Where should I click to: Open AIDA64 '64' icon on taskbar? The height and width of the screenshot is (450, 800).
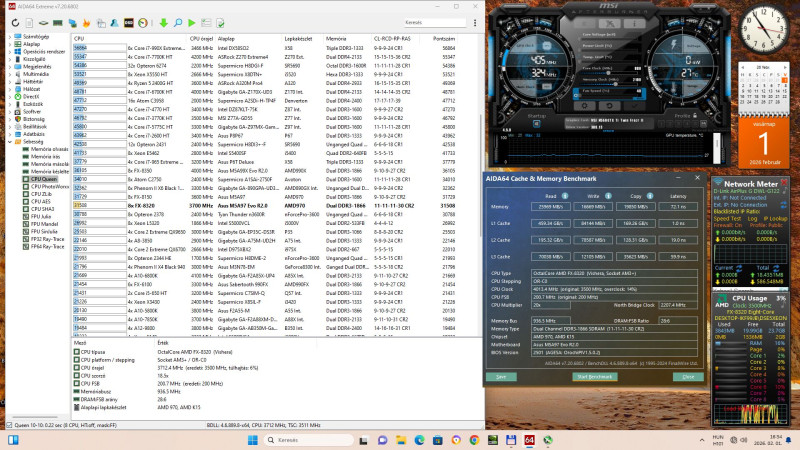(x=529, y=440)
